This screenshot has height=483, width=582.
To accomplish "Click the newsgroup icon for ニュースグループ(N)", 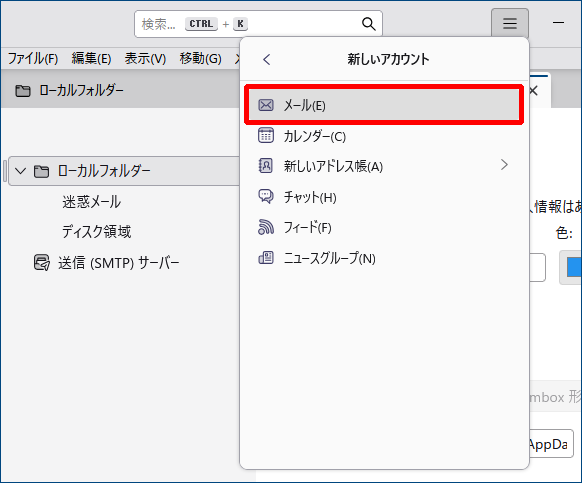I will pyautogui.click(x=266, y=258).
